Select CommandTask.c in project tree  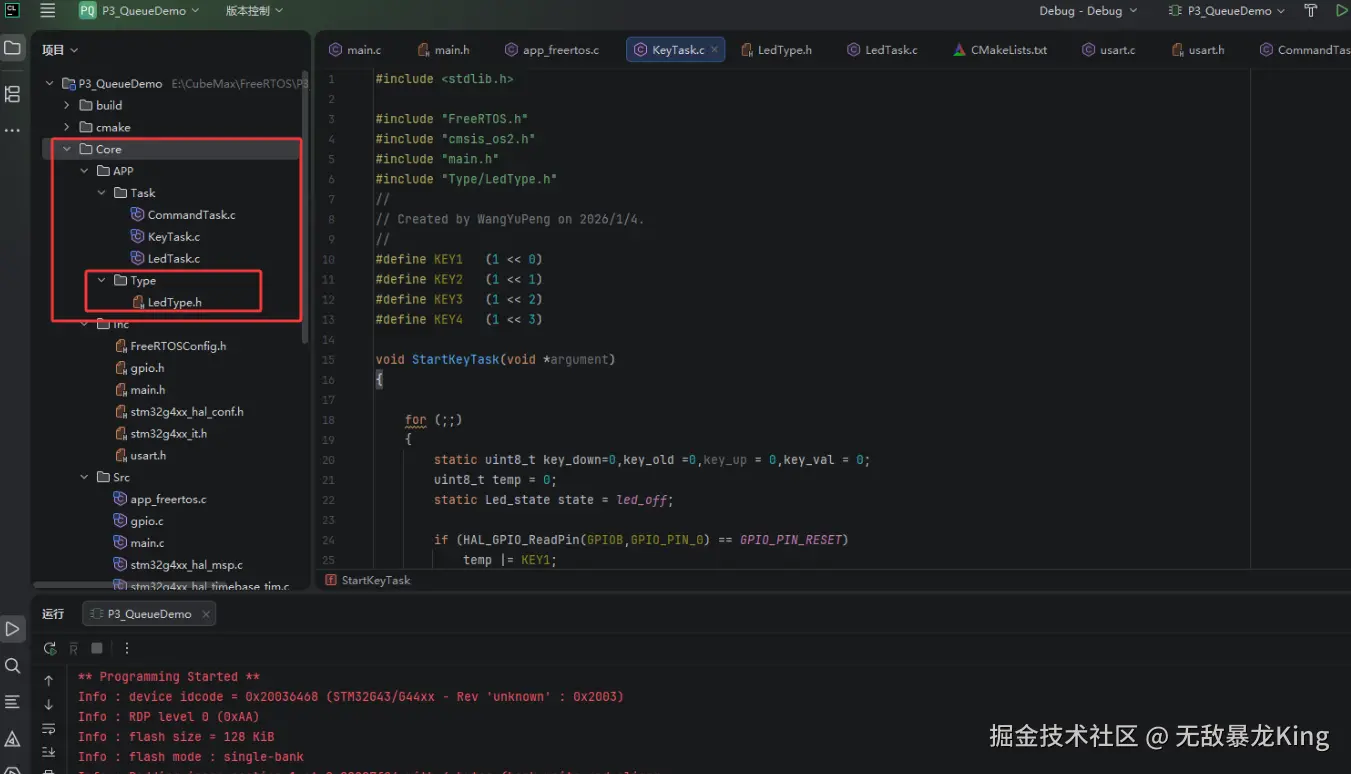pyautogui.click(x=183, y=215)
